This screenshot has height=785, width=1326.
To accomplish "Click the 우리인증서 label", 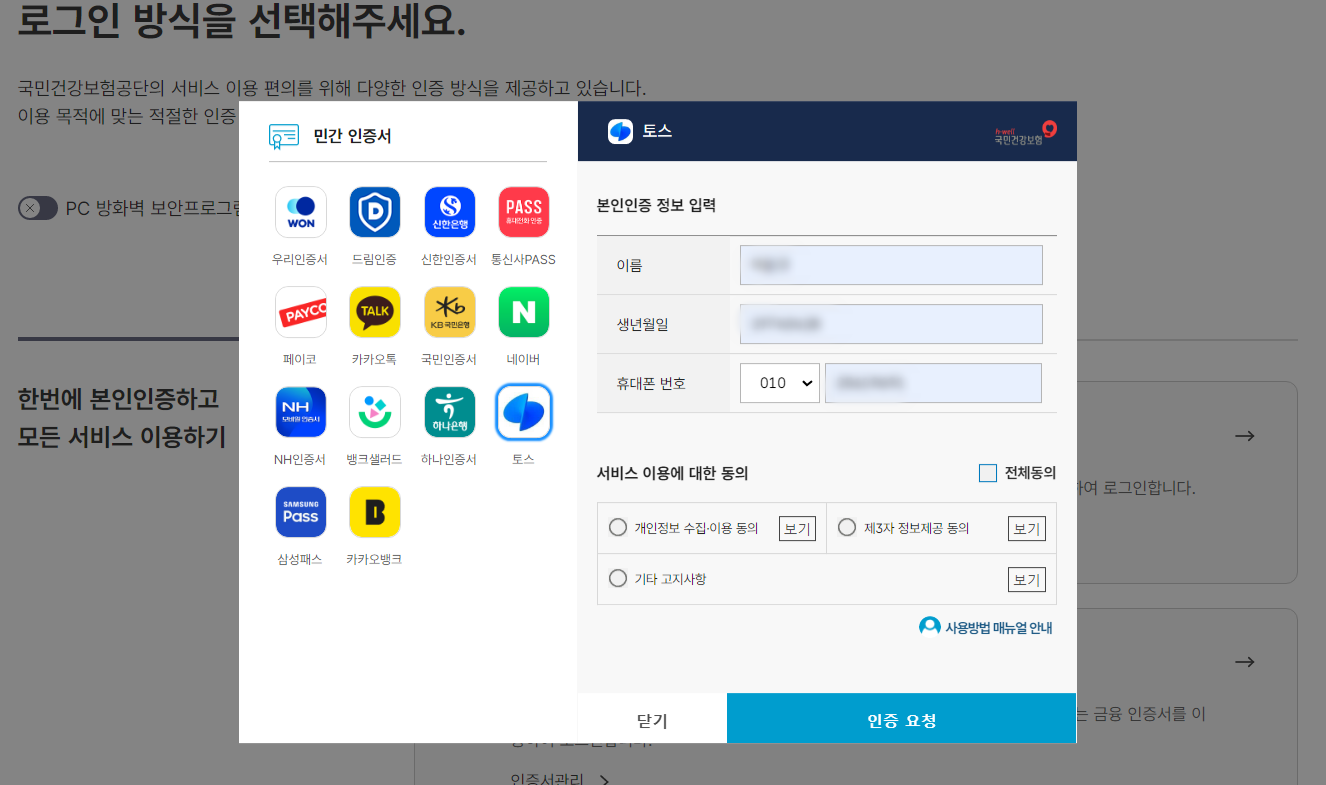I will click(x=300, y=259).
